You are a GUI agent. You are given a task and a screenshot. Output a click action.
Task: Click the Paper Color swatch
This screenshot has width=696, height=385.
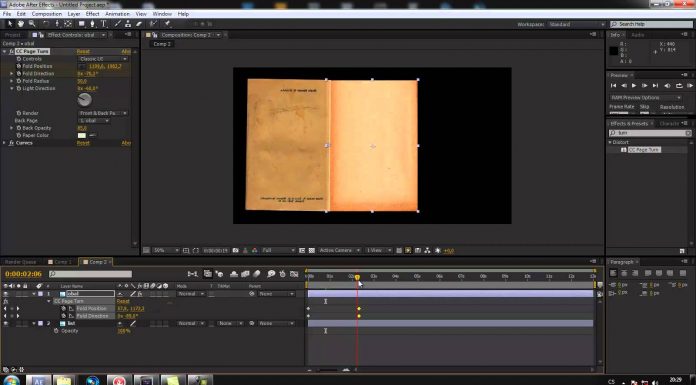click(82, 135)
